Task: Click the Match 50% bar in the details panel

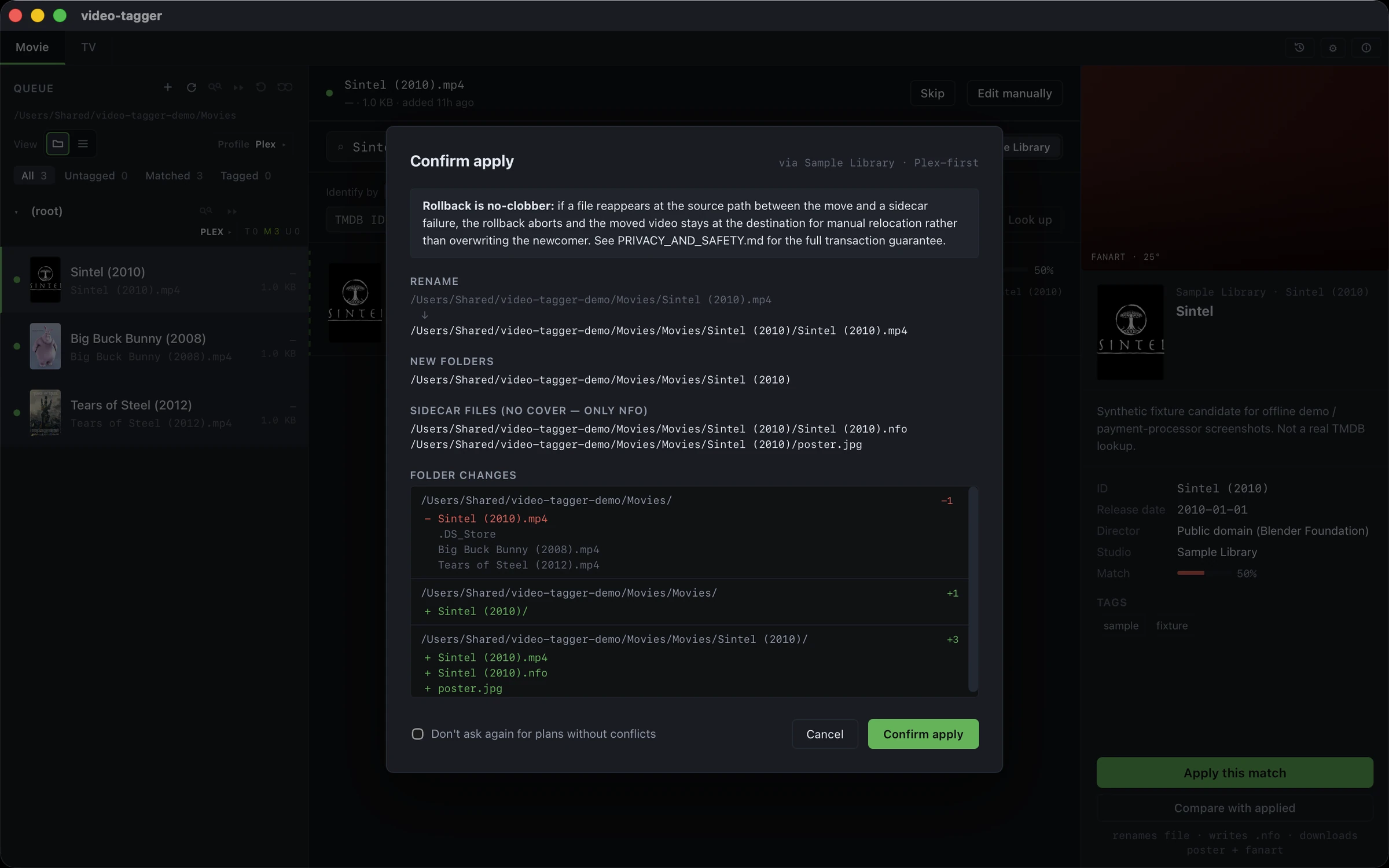Action: (x=1204, y=573)
